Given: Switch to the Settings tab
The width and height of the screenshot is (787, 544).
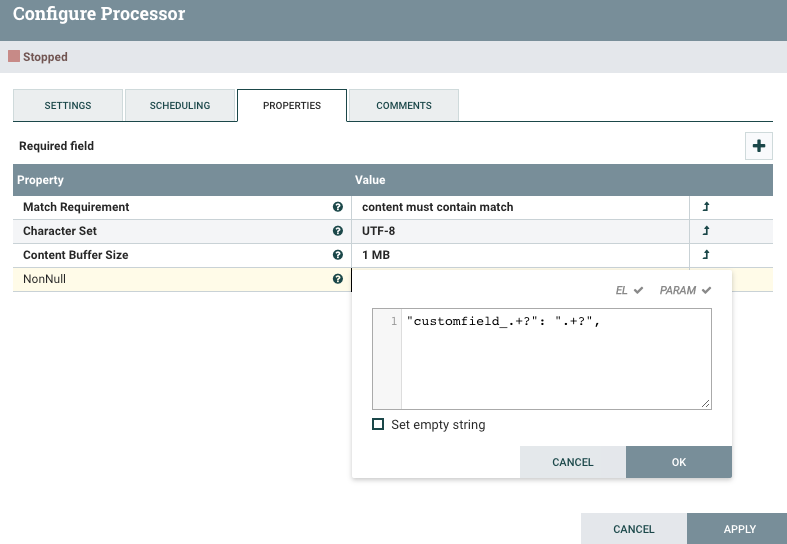Looking at the screenshot, I should coord(68,105).
